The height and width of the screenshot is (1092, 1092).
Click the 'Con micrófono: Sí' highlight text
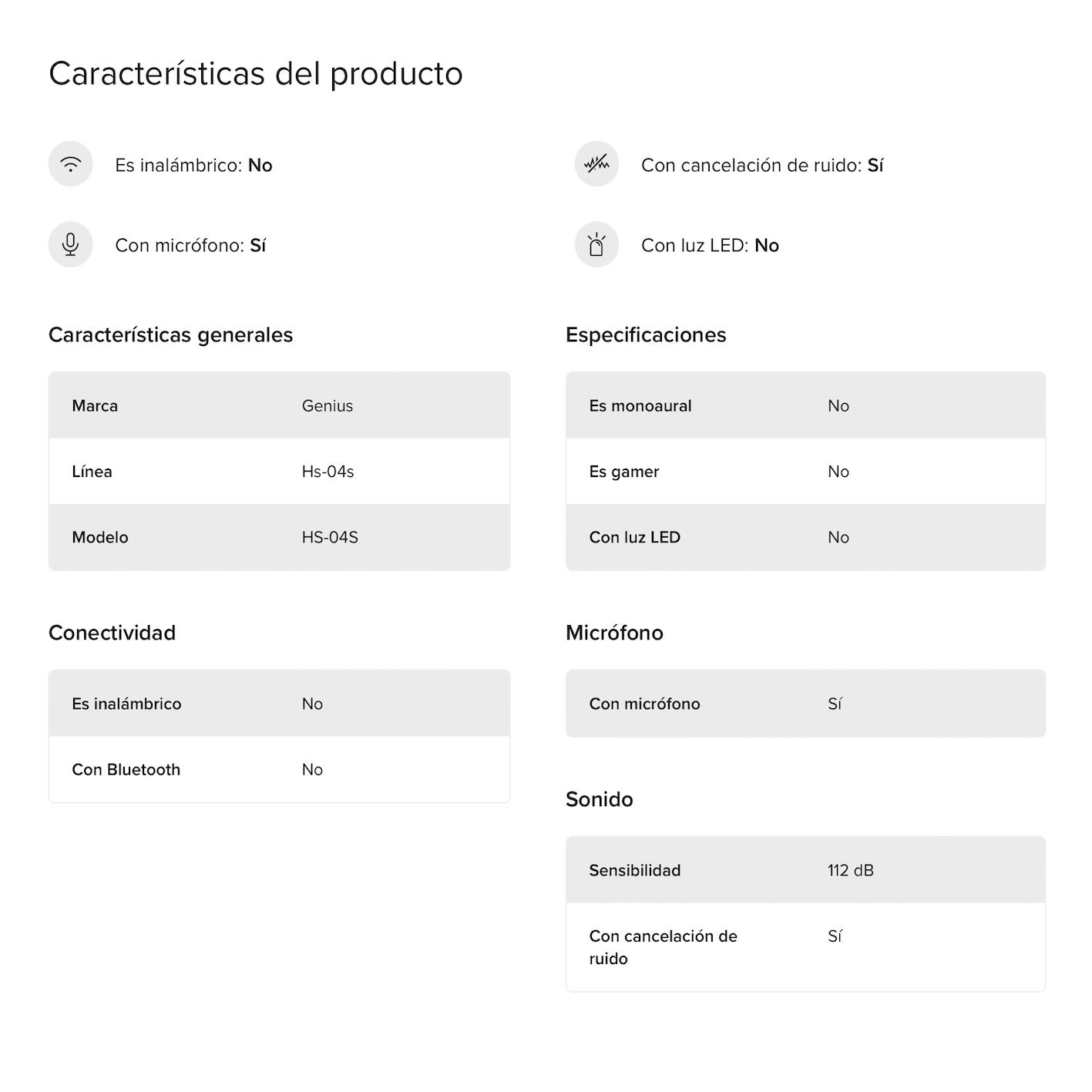pyautogui.click(x=190, y=245)
